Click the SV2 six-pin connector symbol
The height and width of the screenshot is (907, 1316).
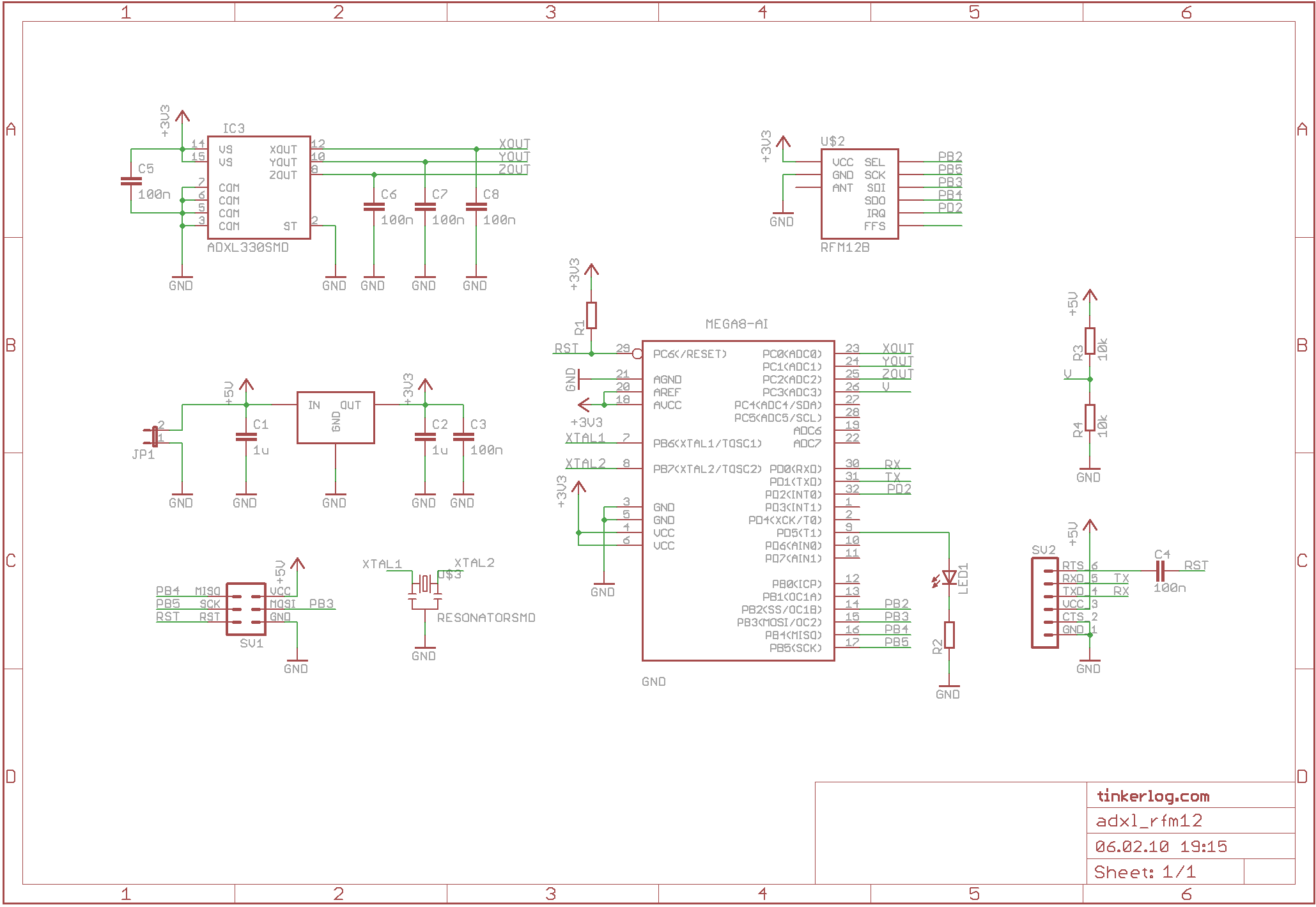(1044, 603)
